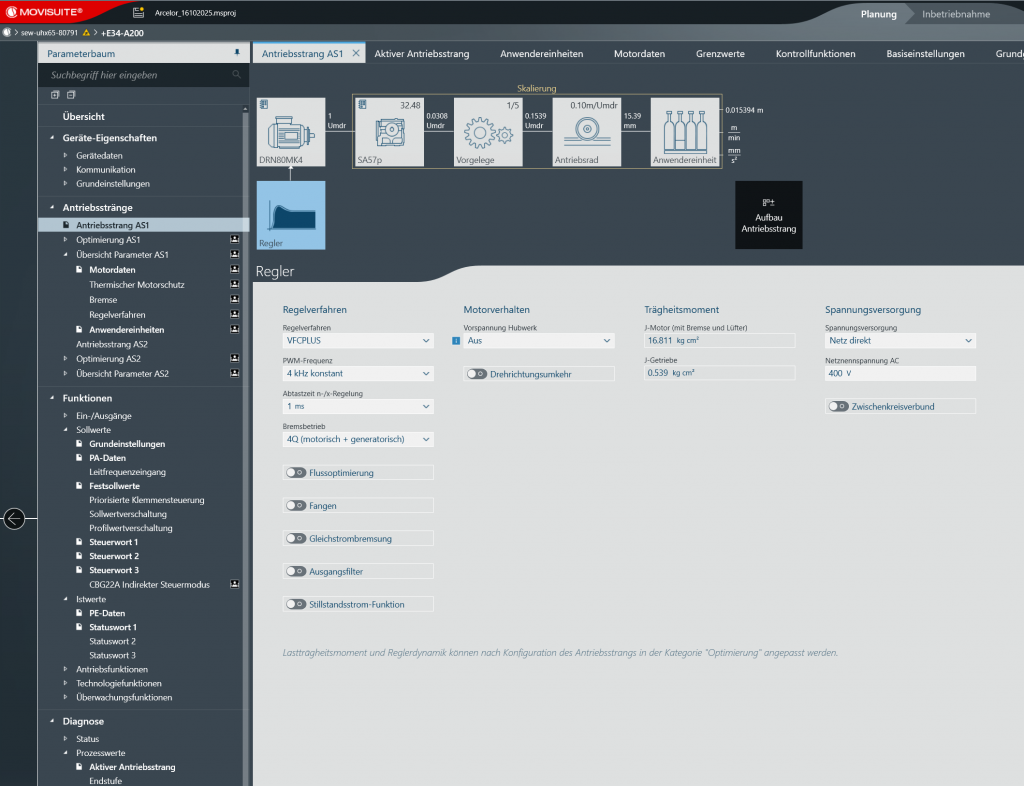Open the Regelverfahren VFCPLUS dropdown

point(358,341)
